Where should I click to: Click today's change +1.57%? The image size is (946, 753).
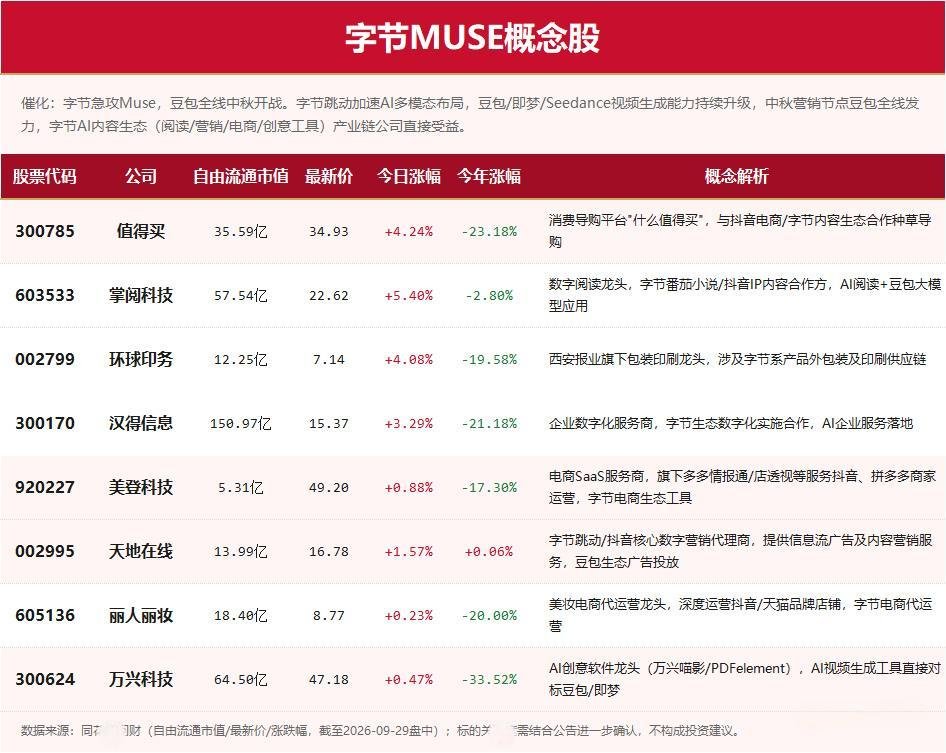coord(408,551)
